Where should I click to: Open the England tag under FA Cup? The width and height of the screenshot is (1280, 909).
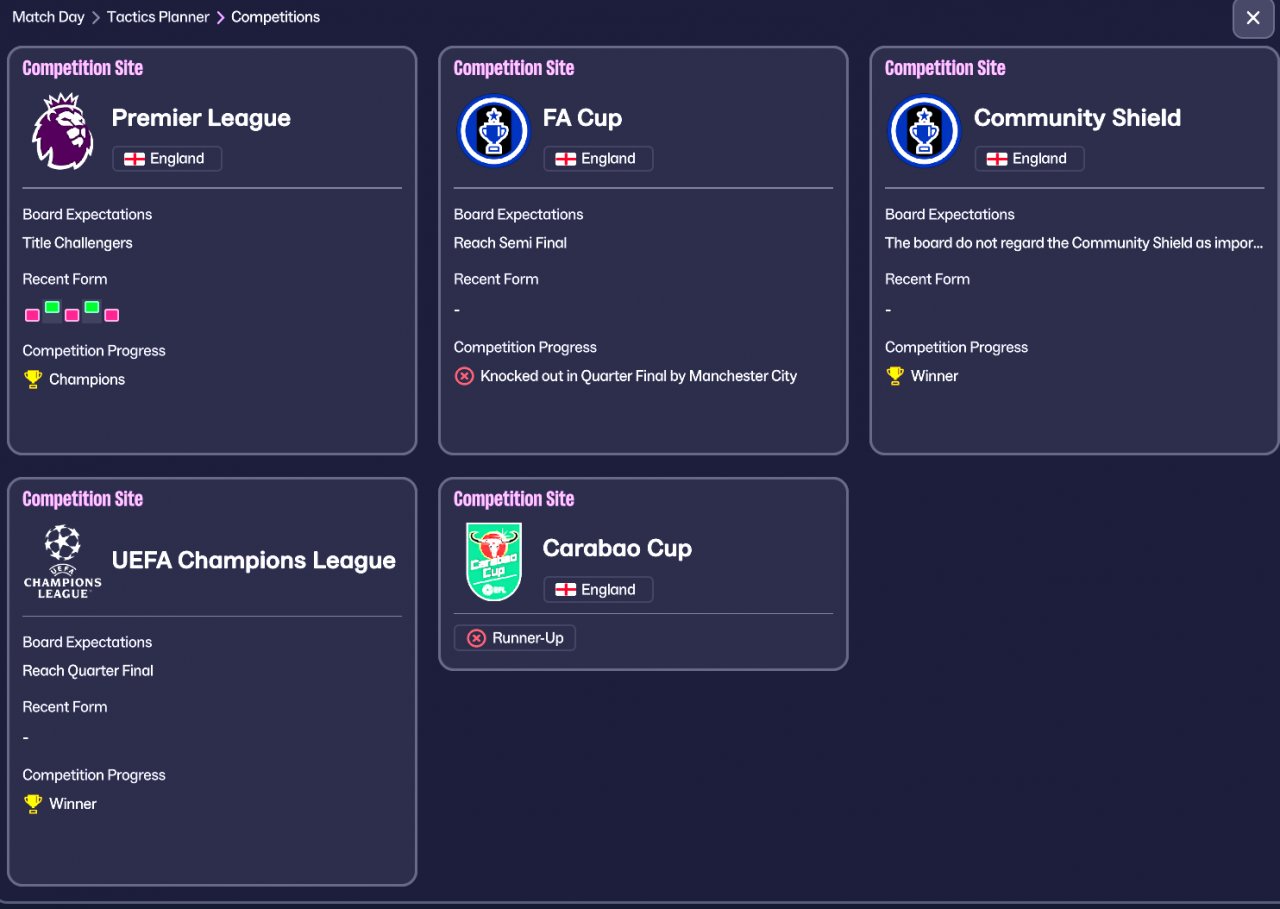pos(598,159)
